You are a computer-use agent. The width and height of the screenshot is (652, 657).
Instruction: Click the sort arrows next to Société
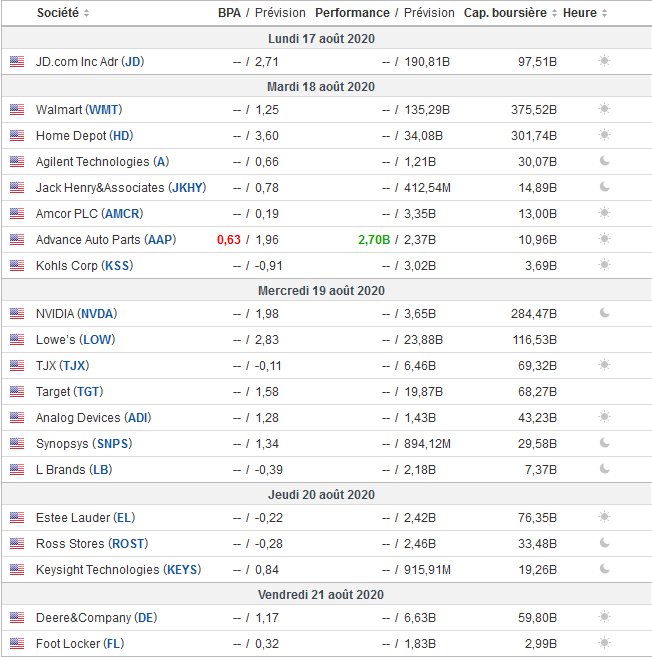pyautogui.click(x=86, y=14)
